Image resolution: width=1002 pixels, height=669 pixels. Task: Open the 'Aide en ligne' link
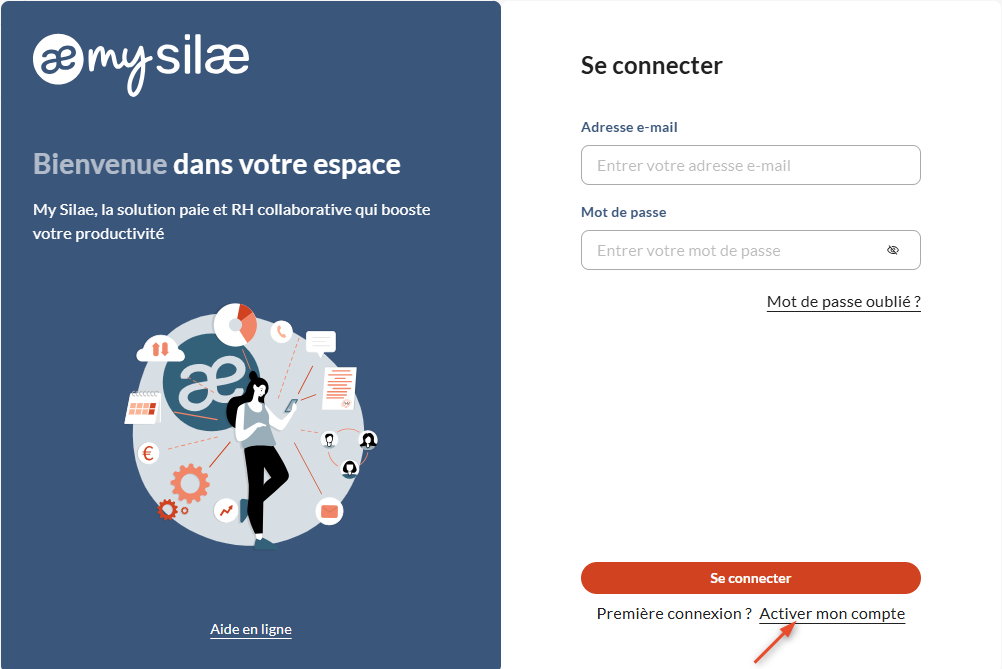[x=250, y=629]
